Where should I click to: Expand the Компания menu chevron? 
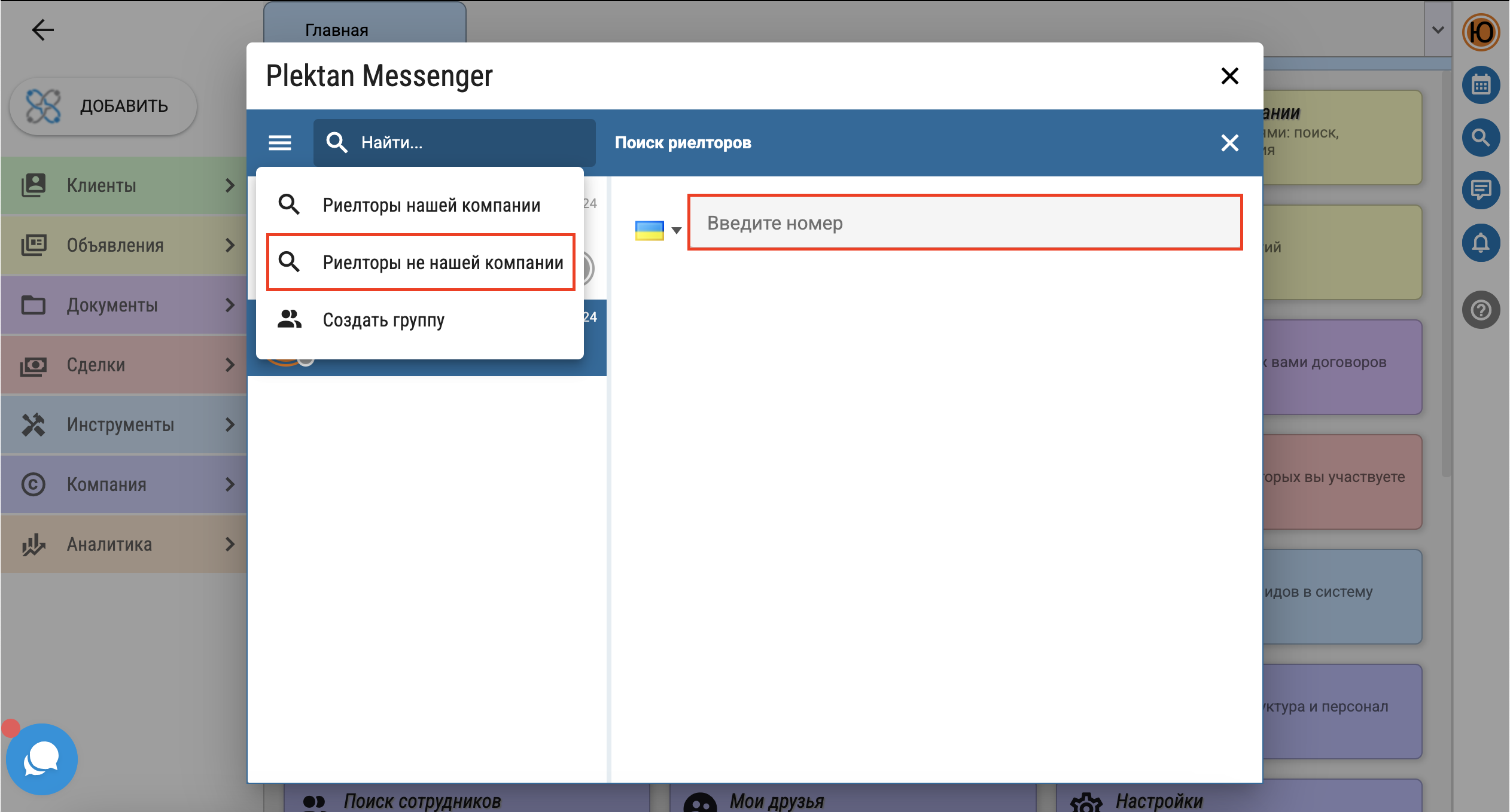pyautogui.click(x=230, y=484)
